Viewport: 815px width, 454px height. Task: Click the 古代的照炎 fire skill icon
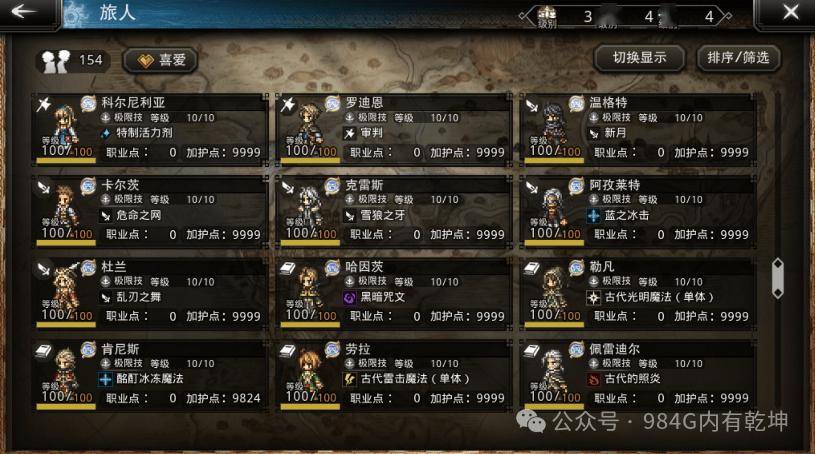[x=594, y=379]
